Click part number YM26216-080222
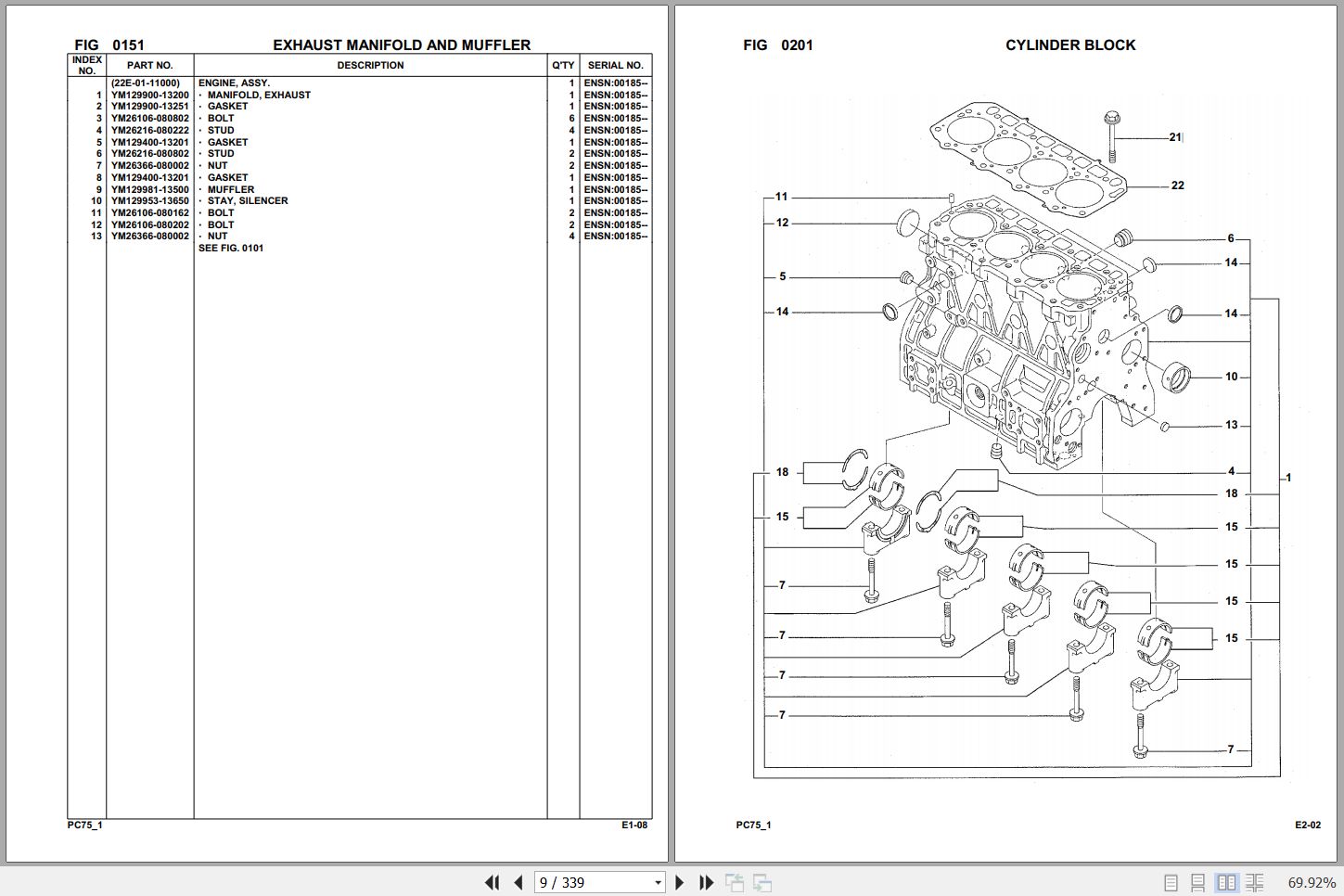This screenshot has height=896, width=1344. [150, 130]
